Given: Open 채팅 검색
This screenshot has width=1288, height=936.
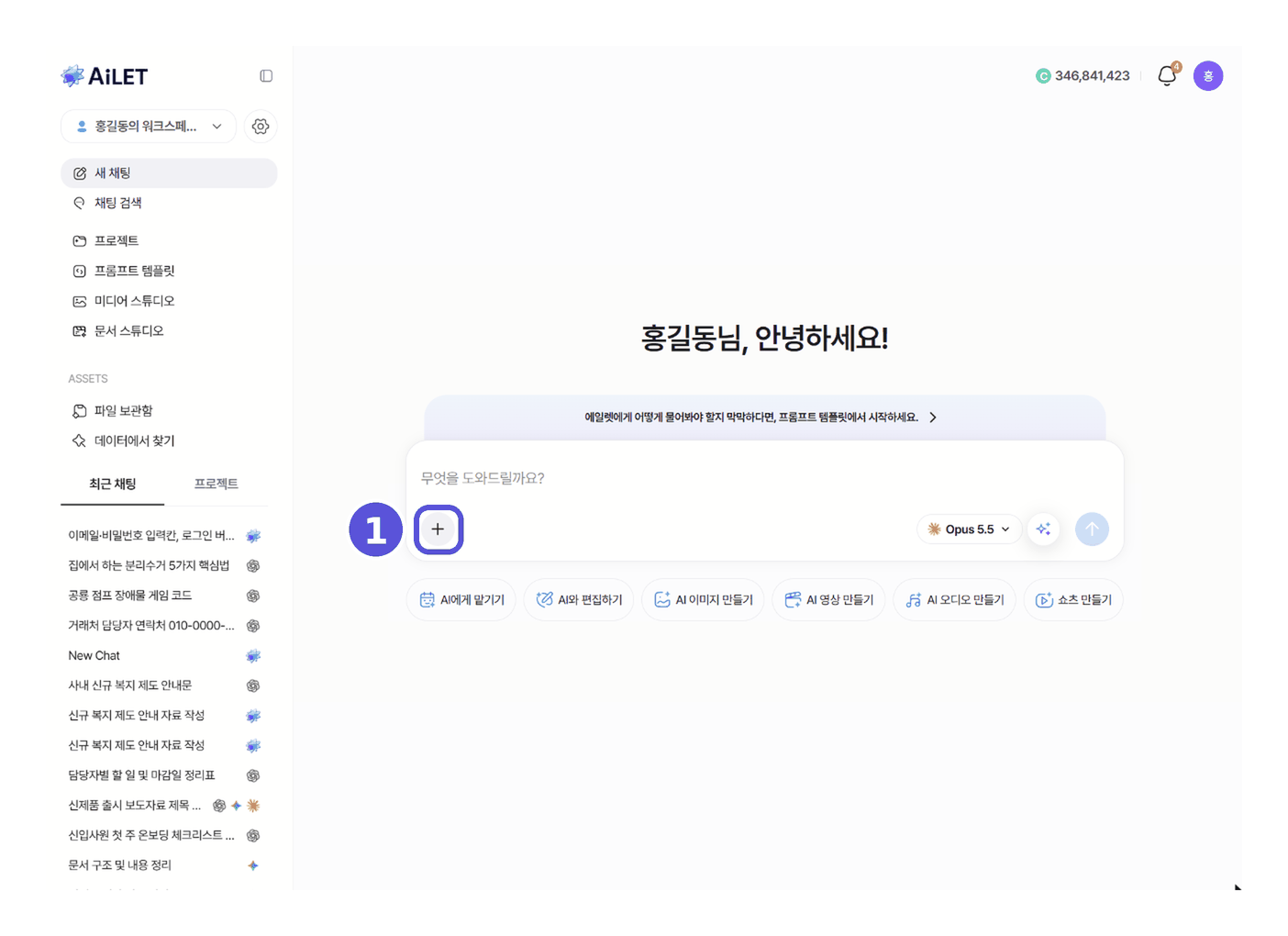Looking at the screenshot, I should click(169, 203).
